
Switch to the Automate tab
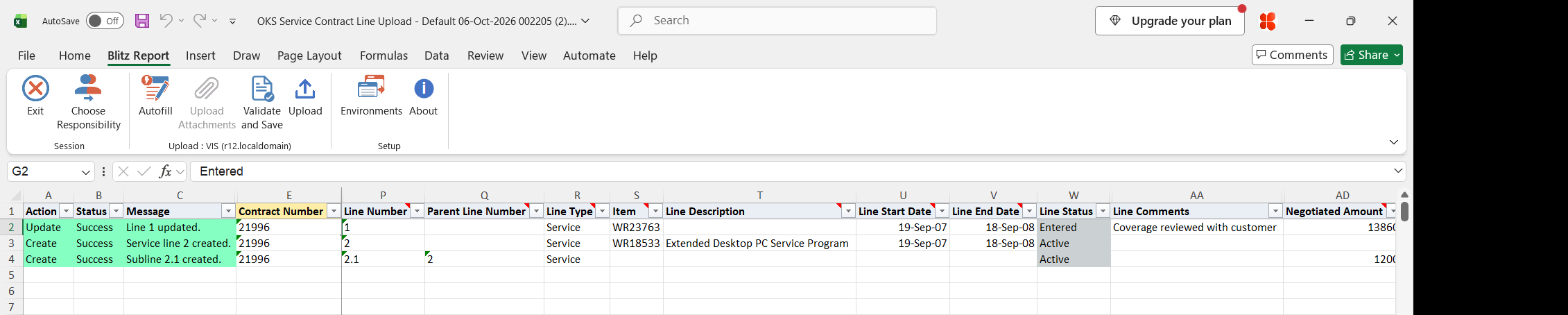point(589,56)
